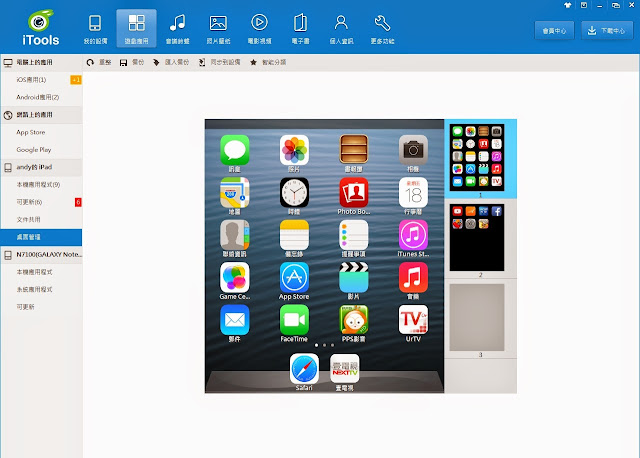
Task: Open the Download Center button
Action: point(607,31)
